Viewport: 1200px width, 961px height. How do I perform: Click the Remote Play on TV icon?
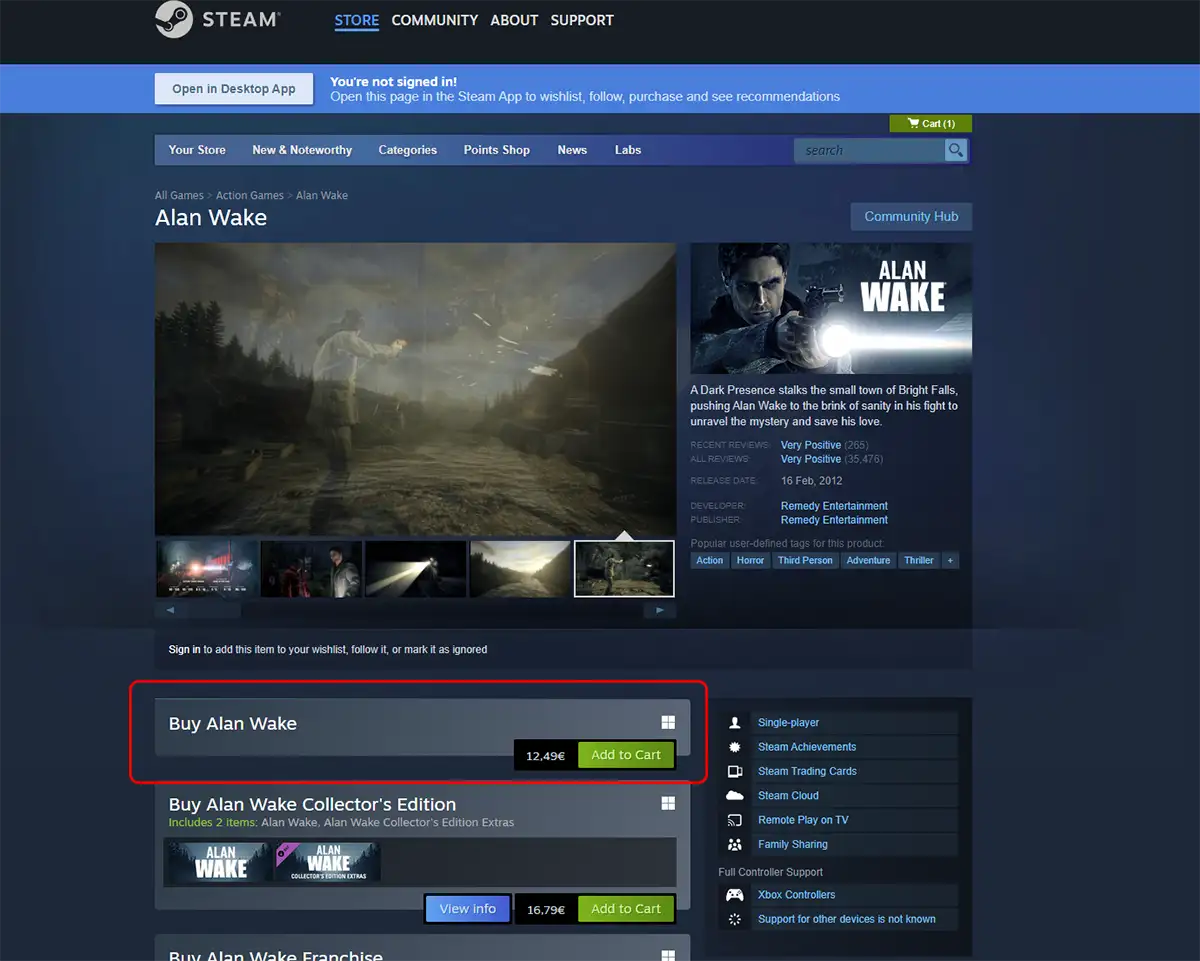point(735,819)
